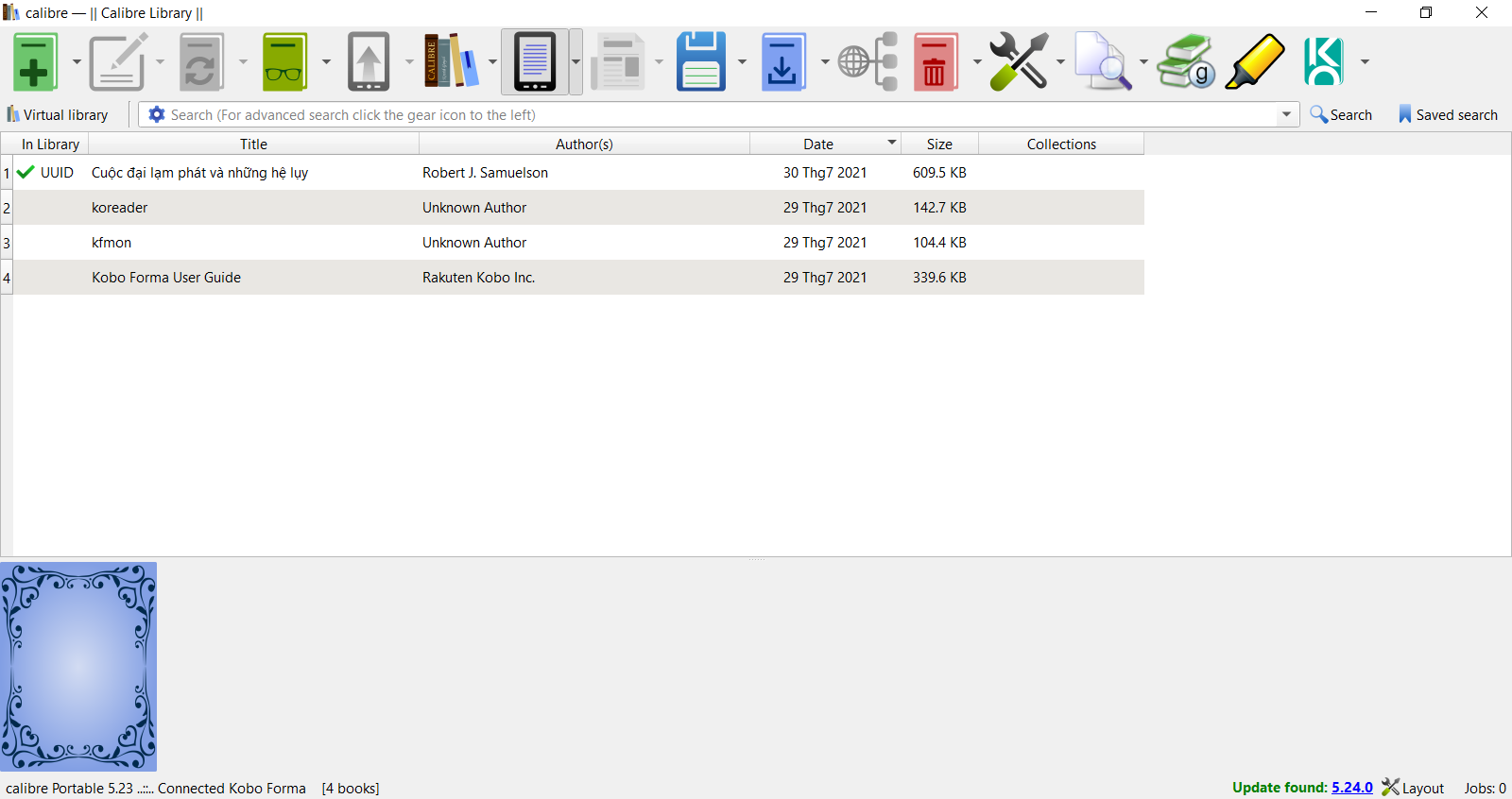Viewport: 1512px width, 799px height.
Task: Click the size '104.4 KB'
Action: [939, 242]
